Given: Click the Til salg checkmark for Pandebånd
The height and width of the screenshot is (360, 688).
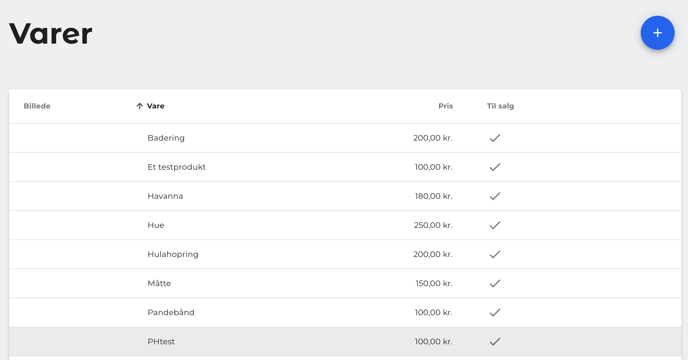Looking at the screenshot, I should point(495,313).
